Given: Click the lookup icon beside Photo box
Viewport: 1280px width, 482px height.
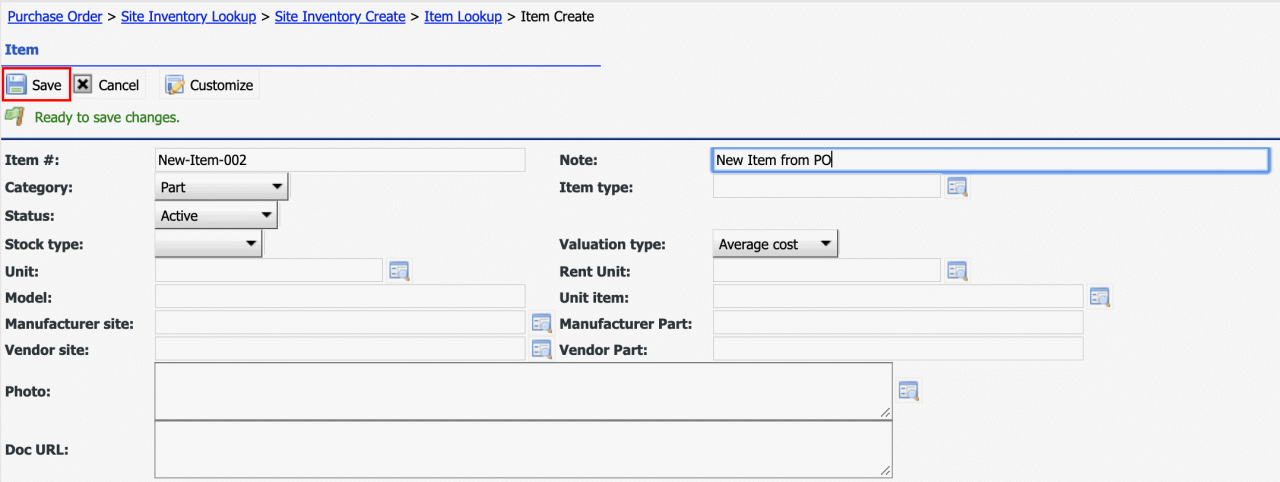Looking at the screenshot, I should point(908,391).
